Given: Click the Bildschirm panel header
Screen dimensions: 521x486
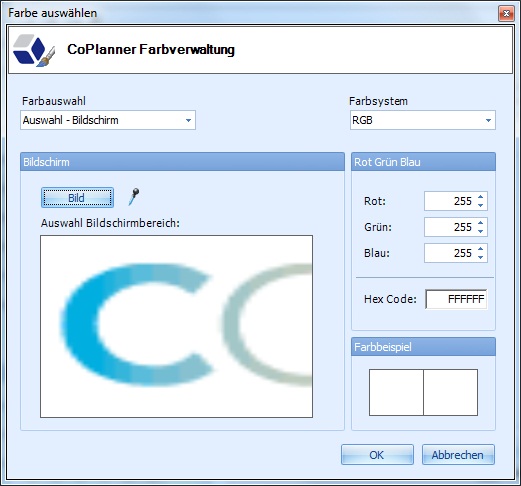Looking at the screenshot, I should point(182,162).
